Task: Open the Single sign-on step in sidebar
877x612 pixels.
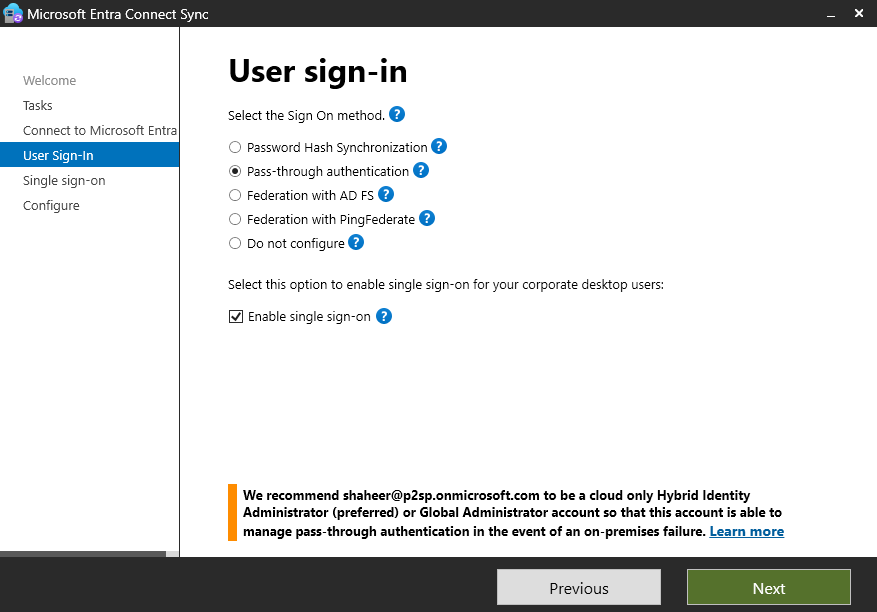Action: pyautogui.click(x=64, y=181)
